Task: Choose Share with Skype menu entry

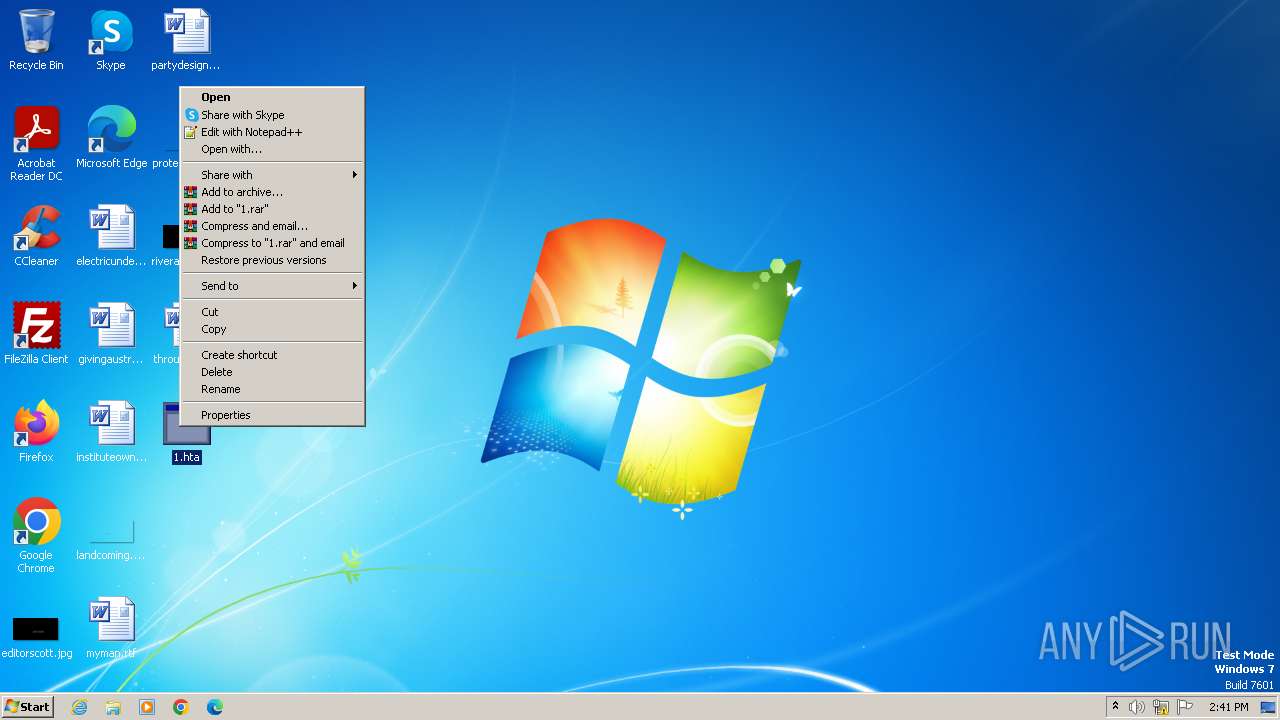Action: (272, 115)
